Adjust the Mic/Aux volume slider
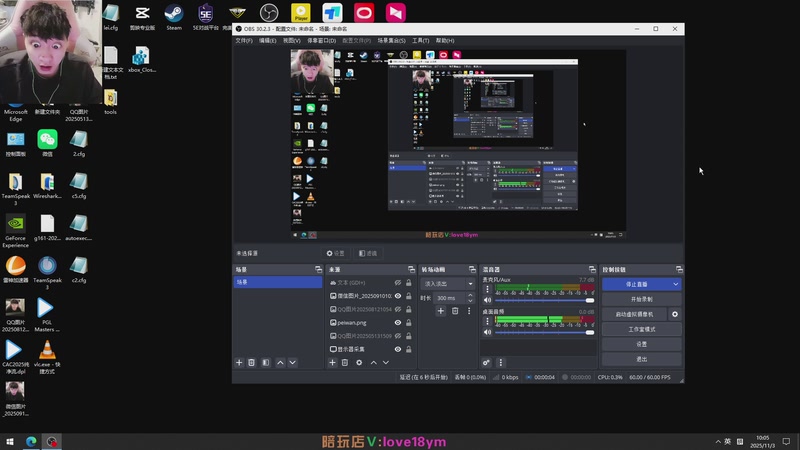The height and width of the screenshot is (450, 800). pos(544,301)
